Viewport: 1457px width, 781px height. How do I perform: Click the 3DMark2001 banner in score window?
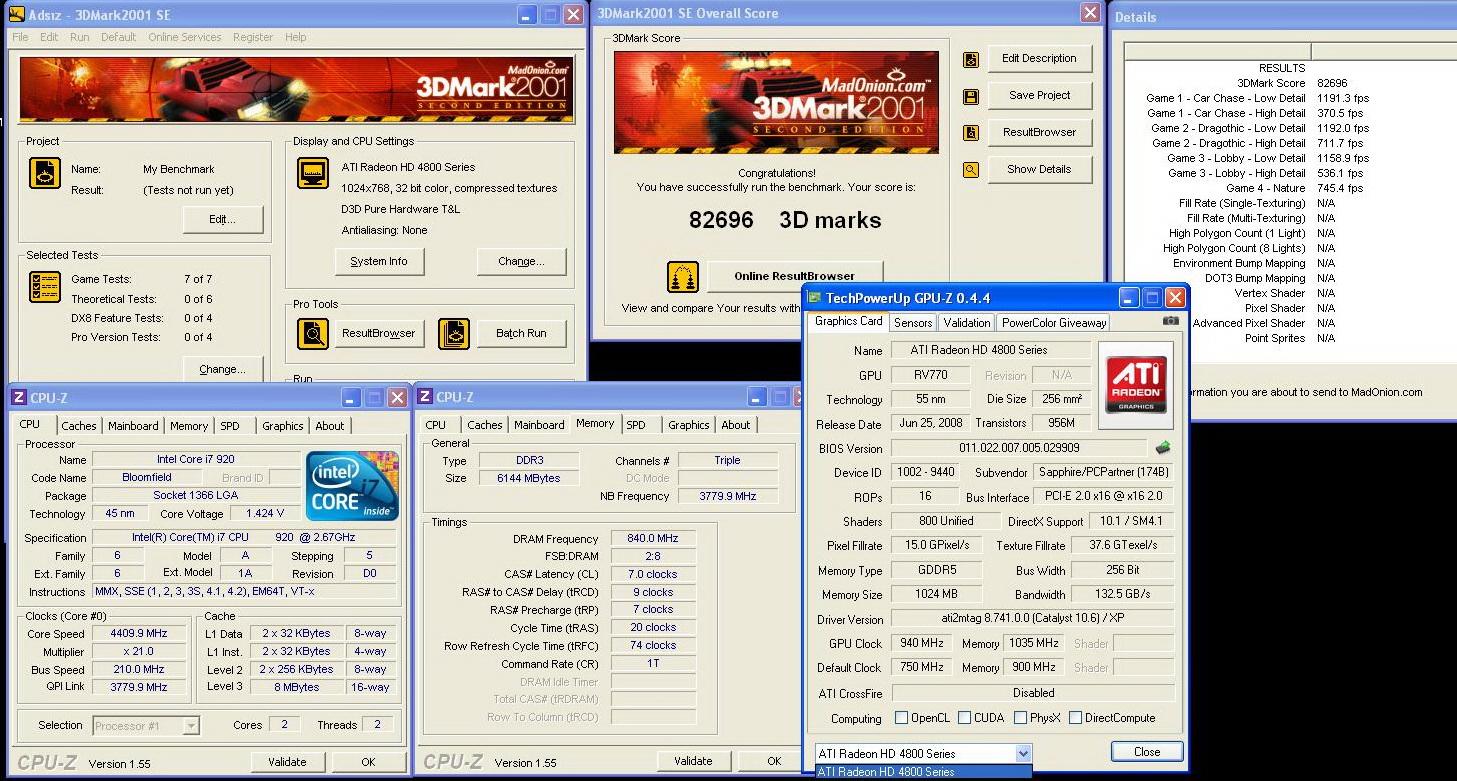tap(776, 102)
